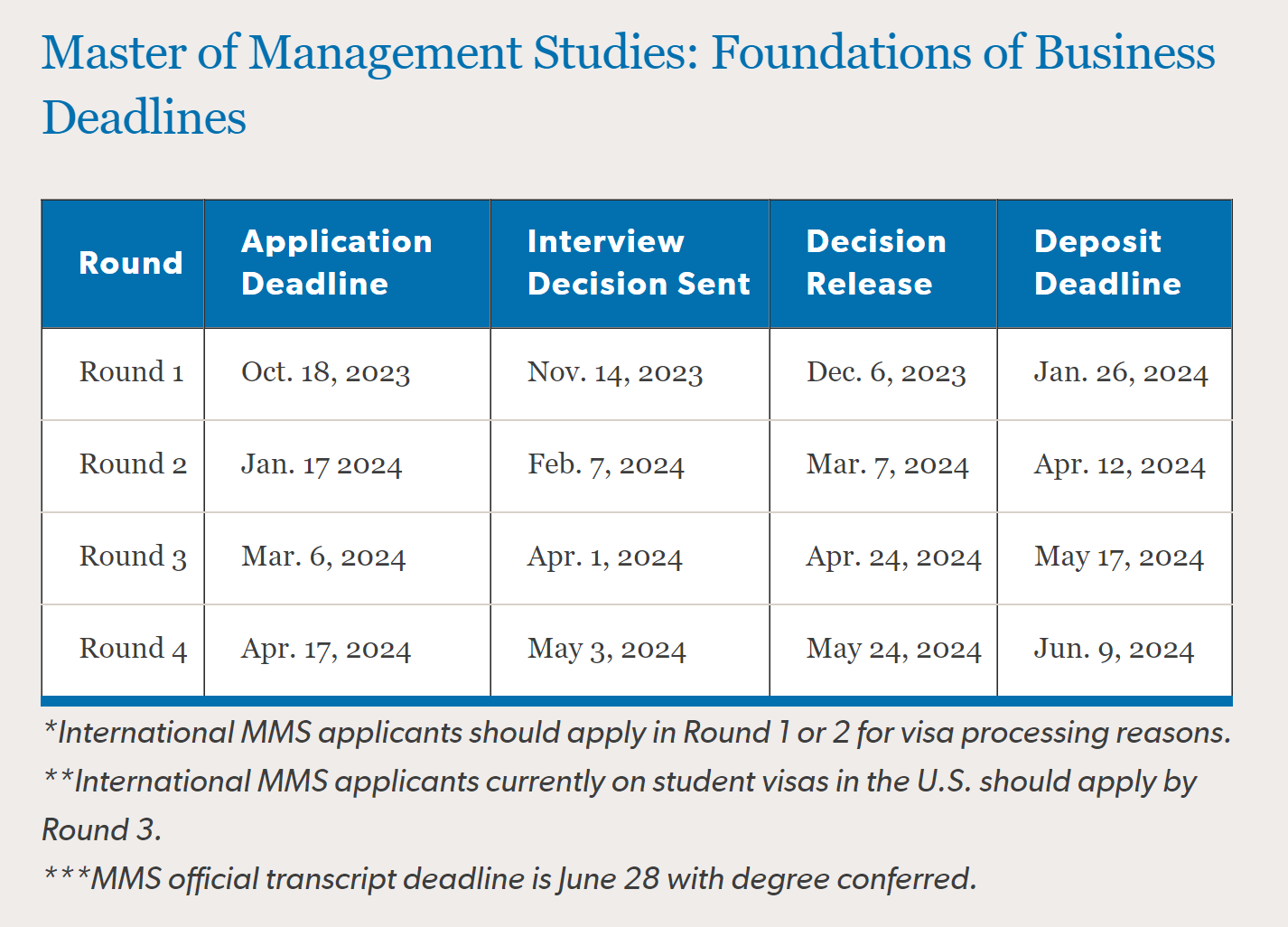Screen dimensions: 1288x927
Task: Select the Round 1 row label
Action: (132, 372)
